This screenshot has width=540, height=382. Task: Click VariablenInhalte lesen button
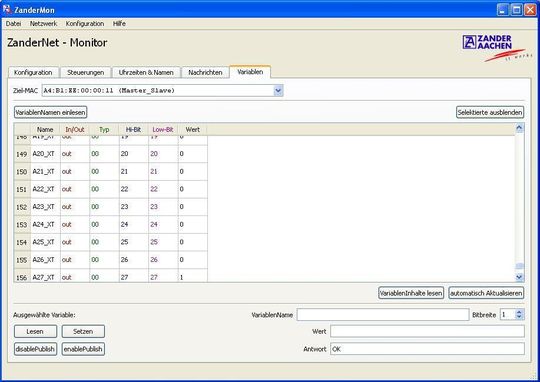(x=411, y=293)
